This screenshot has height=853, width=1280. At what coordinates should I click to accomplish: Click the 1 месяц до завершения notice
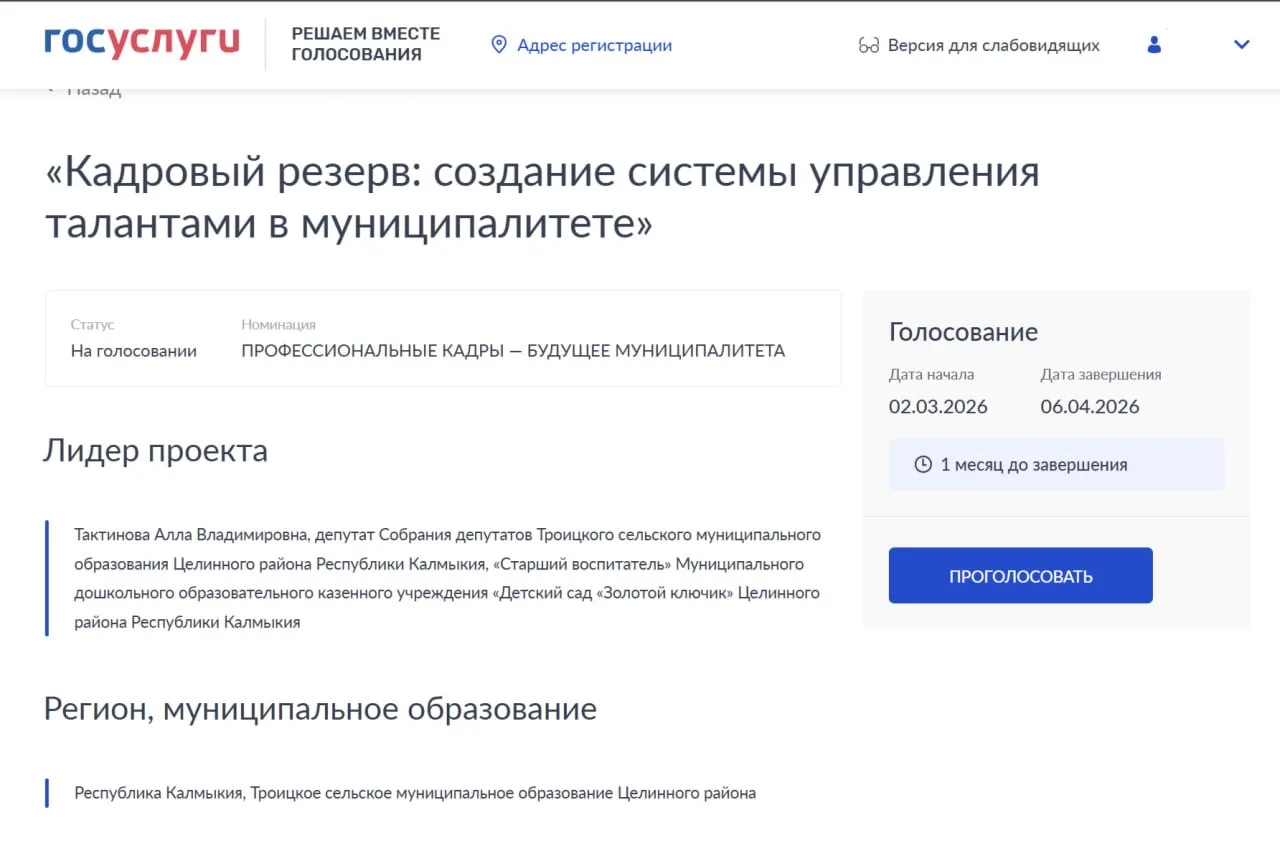[x=1033, y=465]
